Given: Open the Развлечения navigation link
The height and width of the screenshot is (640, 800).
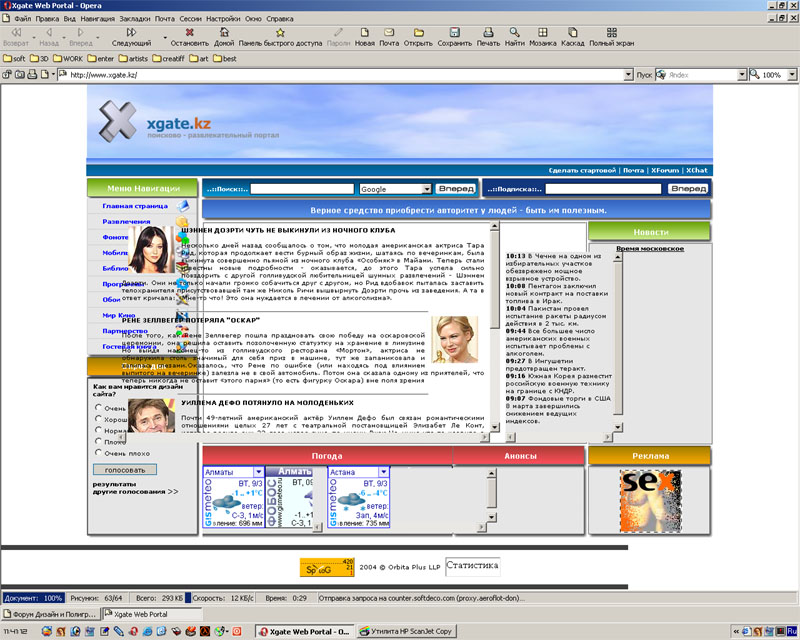Looking at the screenshot, I should pyautogui.click(x=126, y=221).
